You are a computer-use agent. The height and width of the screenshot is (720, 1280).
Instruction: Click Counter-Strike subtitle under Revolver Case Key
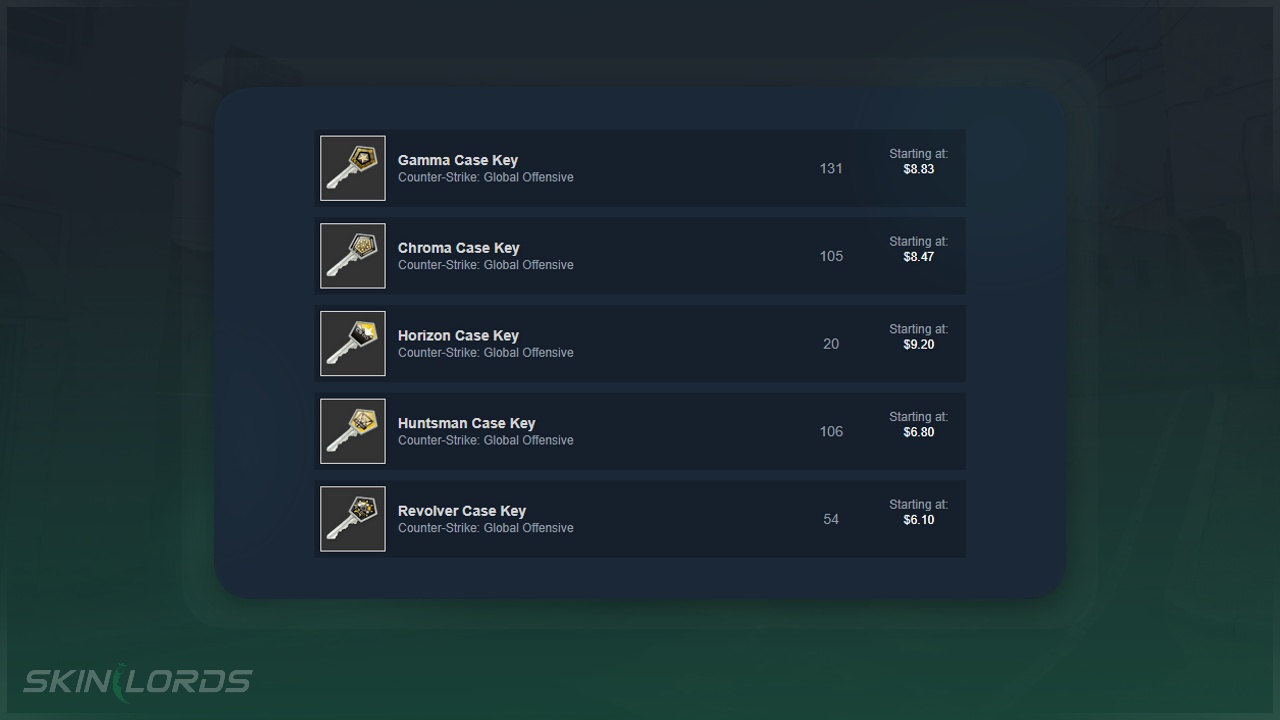point(486,528)
